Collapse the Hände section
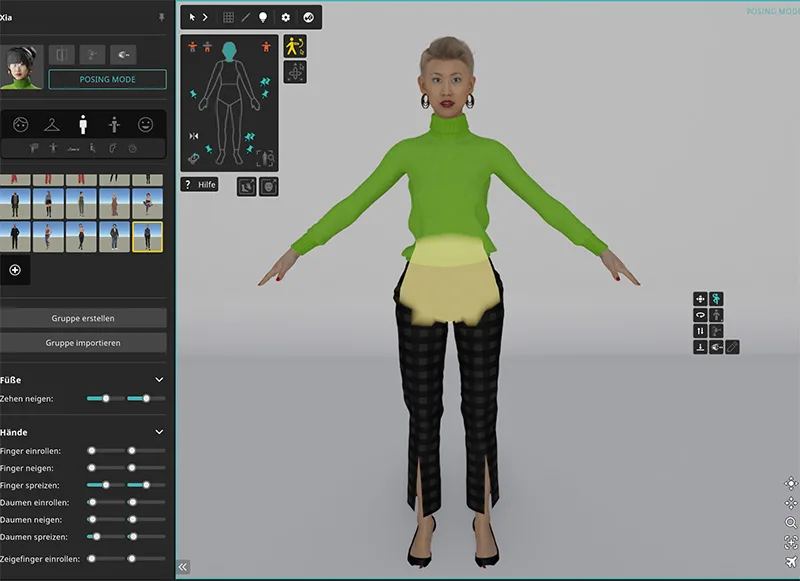 click(x=159, y=432)
